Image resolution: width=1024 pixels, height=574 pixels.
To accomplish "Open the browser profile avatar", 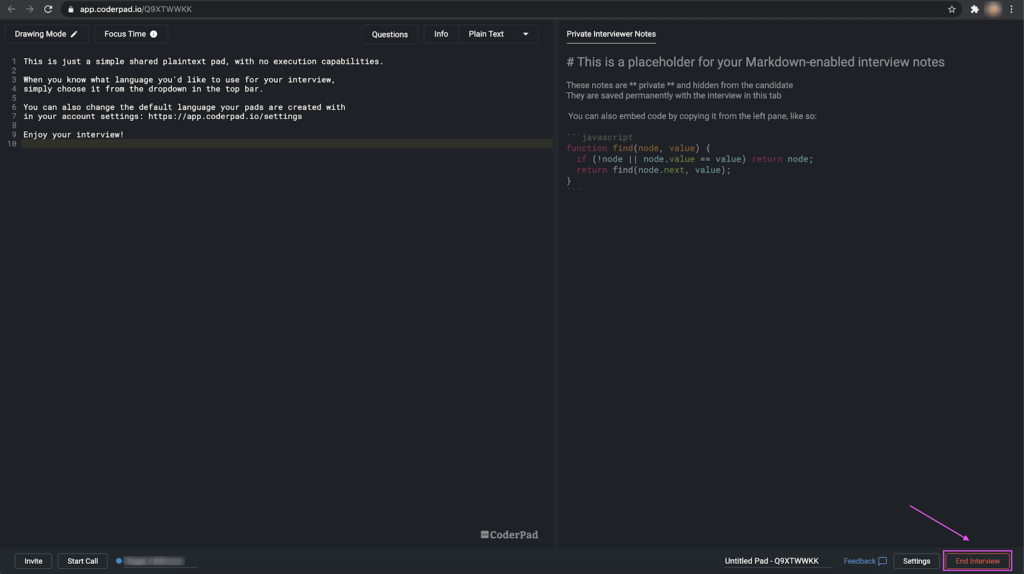I will pyautogui.click(x=993, y=9).
